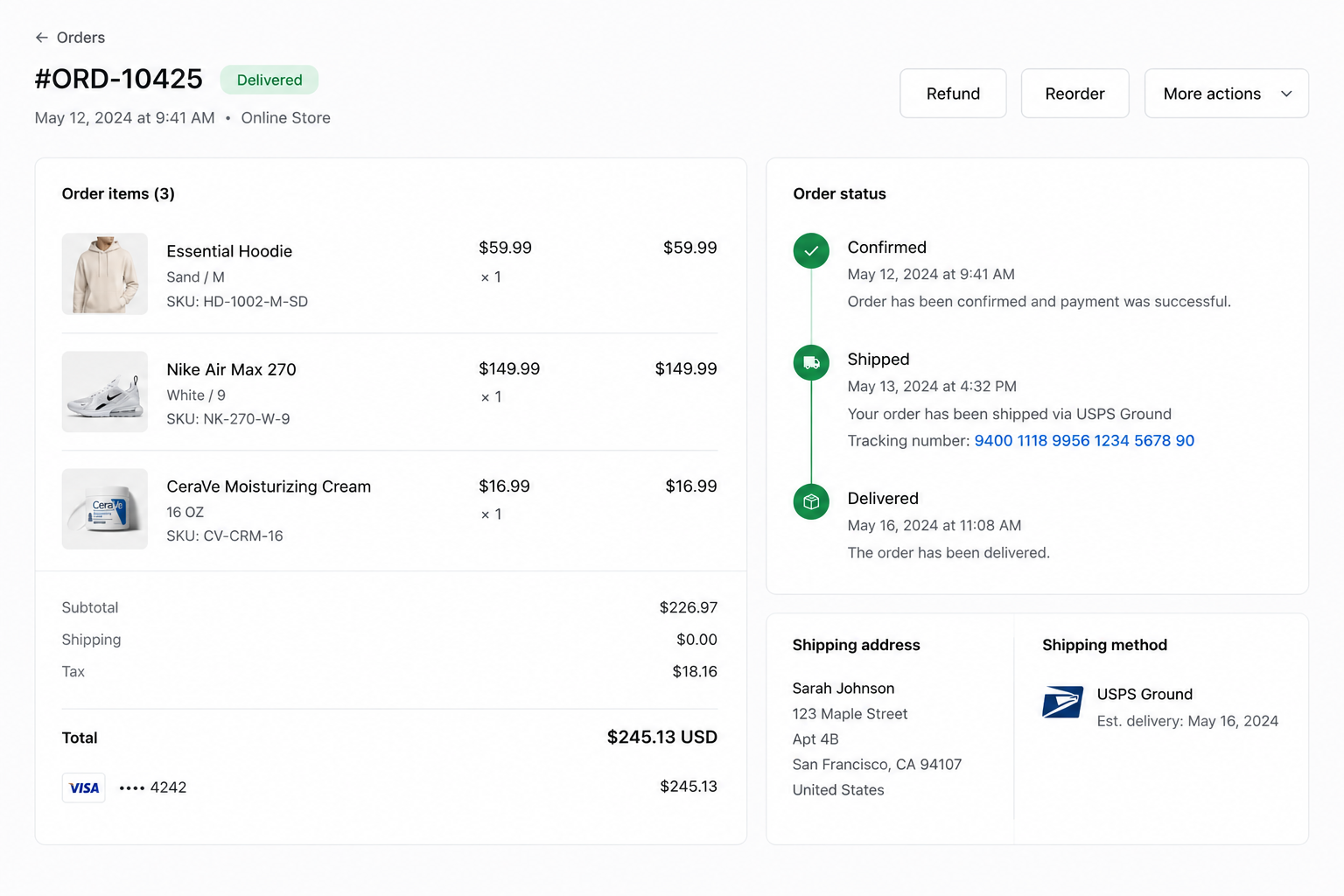Click the Apt 4B address line
Screen dimensions: 1344x896
815,739
